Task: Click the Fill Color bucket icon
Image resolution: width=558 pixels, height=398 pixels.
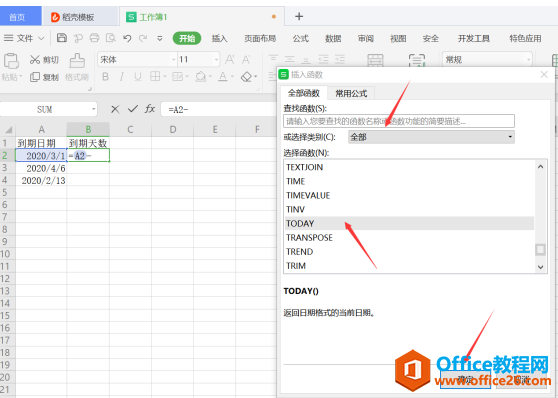Action: [x=201, y=76]
